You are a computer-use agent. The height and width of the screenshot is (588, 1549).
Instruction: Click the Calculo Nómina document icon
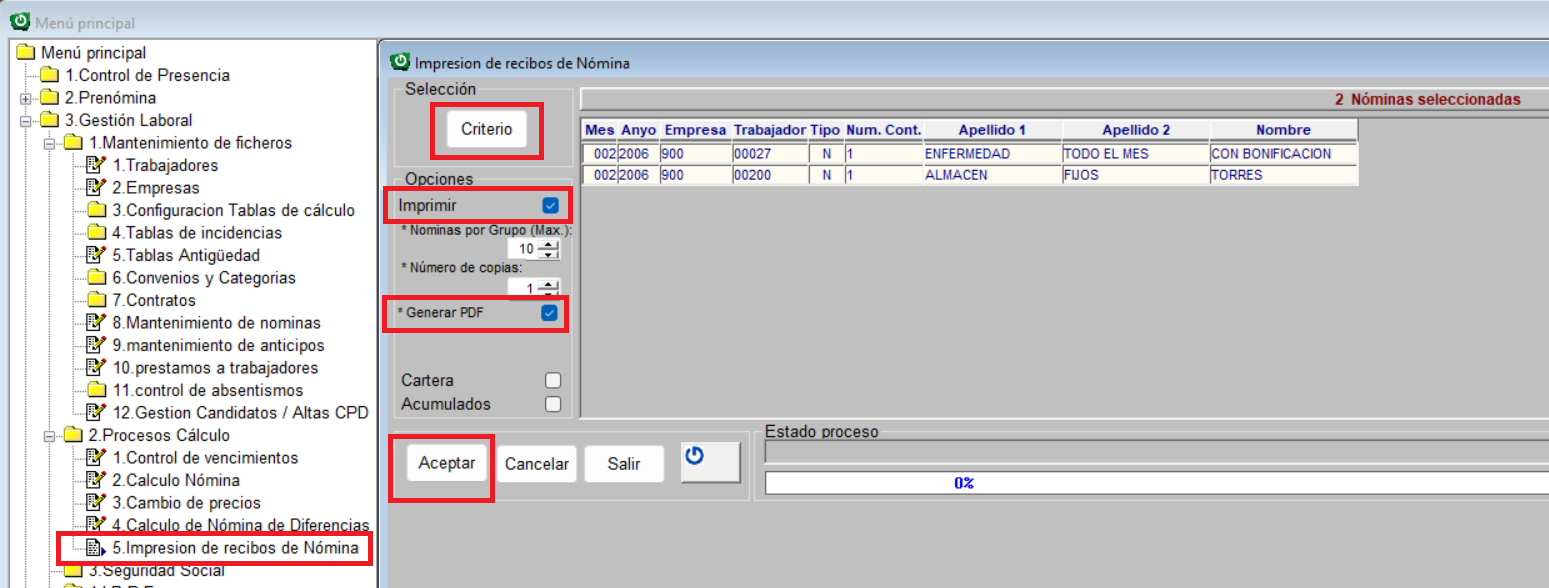coord(96,480)
